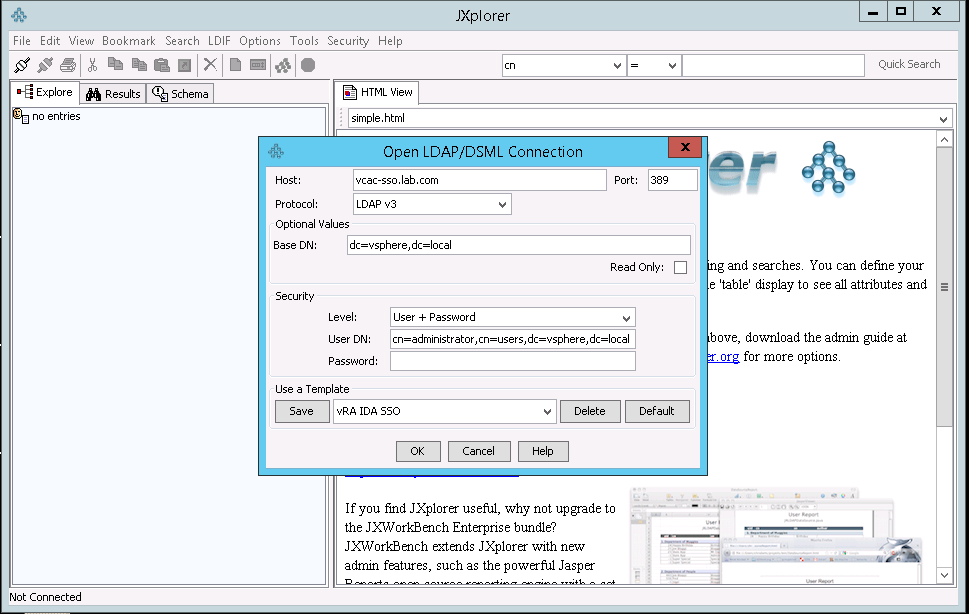Click the dialog's tree logo icon
Image resolution: width=969 pixels, height=614 pixels.
(x=276, y=151)
